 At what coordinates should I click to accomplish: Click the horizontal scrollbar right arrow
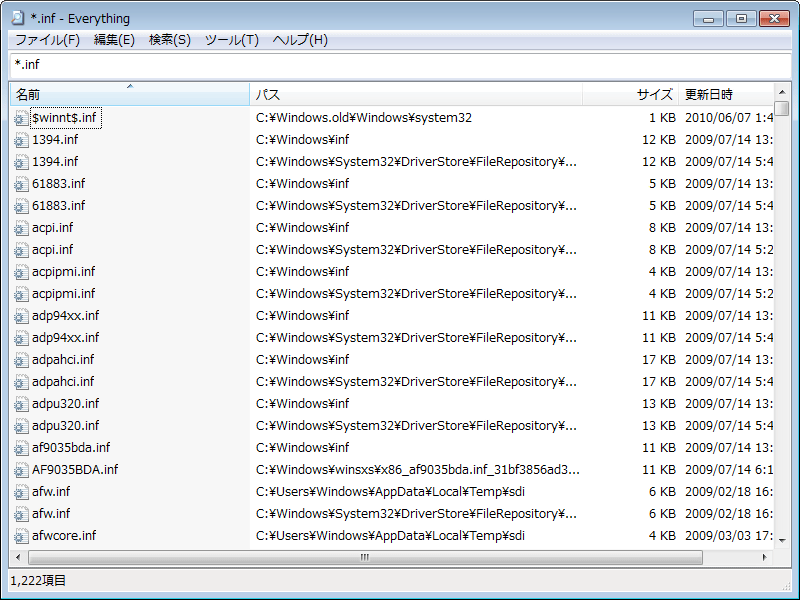[x=764, y=557]
